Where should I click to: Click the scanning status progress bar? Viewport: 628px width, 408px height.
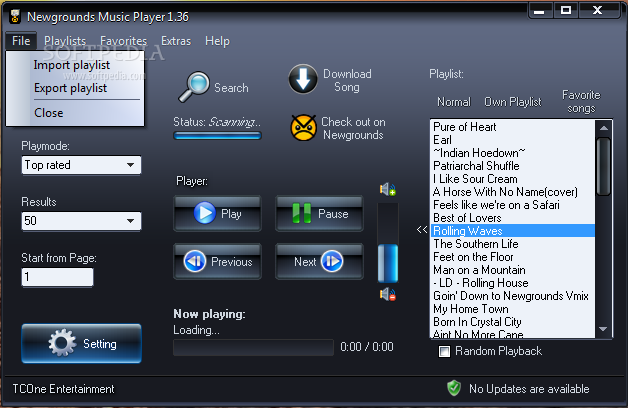click(217, 136)
